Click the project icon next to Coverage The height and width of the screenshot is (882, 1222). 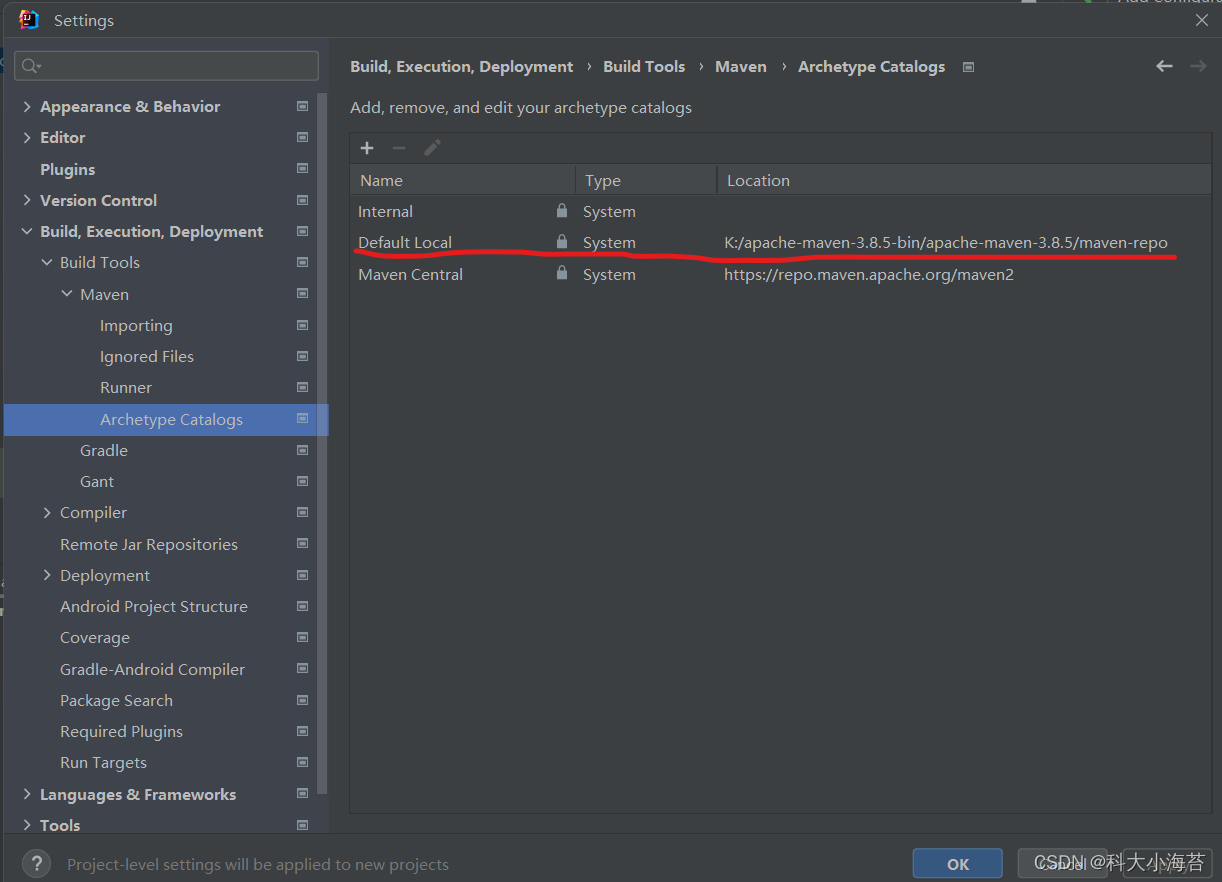[x=302, y=637]
